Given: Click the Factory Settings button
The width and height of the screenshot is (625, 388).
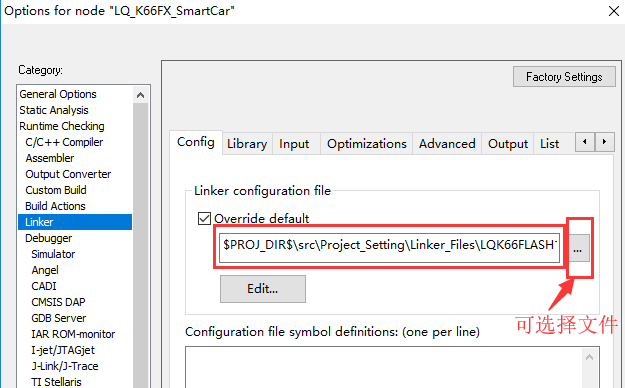Looking at the screenshot, I should tap(564, 77).
